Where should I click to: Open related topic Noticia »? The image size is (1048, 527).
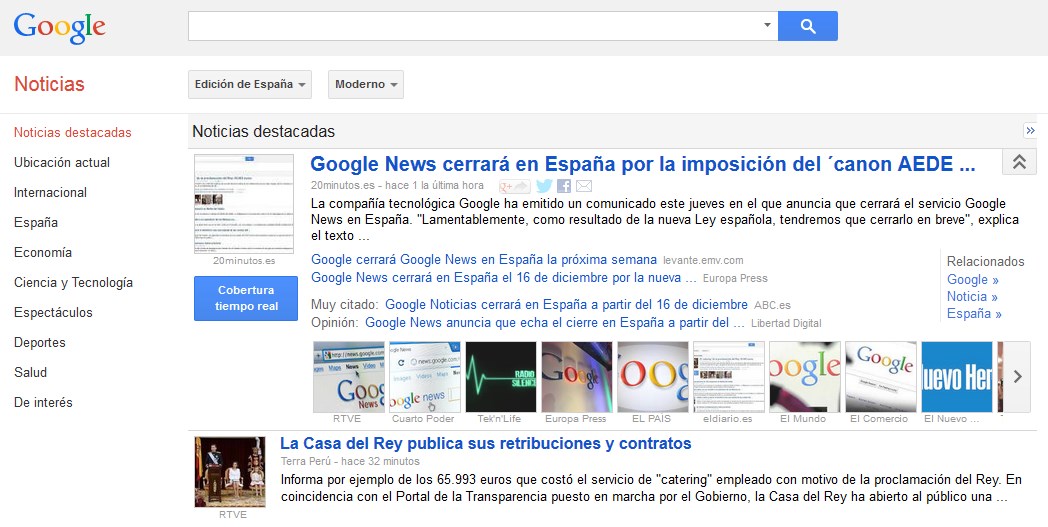[972, 296]
